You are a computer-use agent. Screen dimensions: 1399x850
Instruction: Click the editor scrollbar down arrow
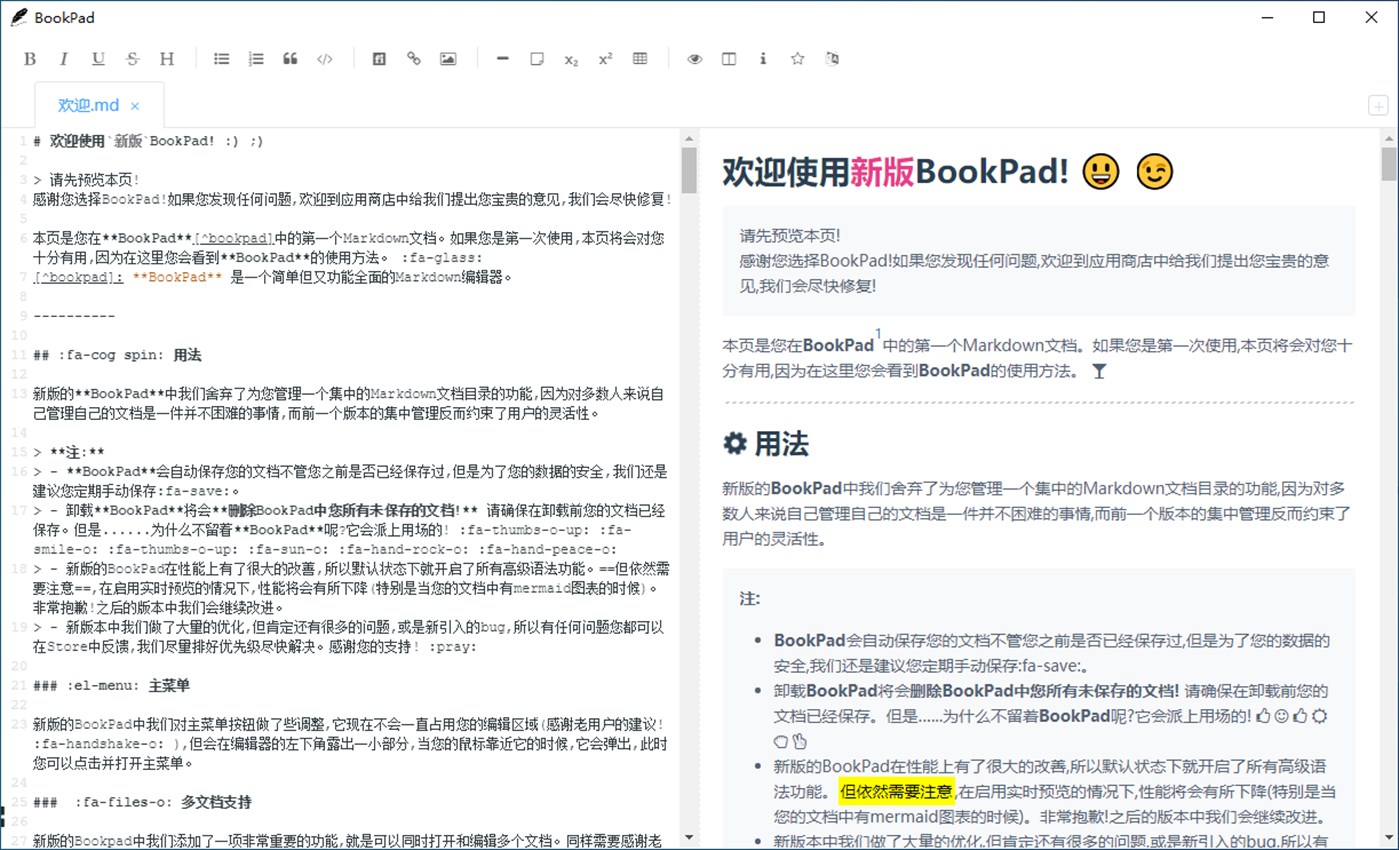click(689, 838)
